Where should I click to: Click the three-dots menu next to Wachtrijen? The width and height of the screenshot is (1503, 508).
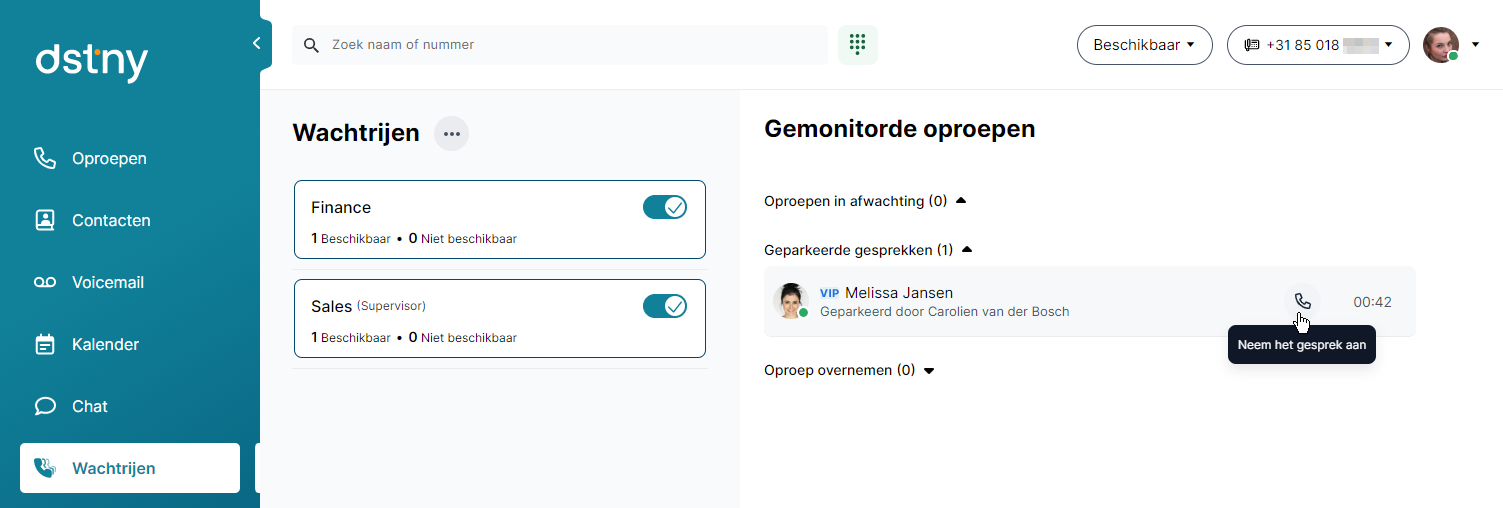click(451, 133)
